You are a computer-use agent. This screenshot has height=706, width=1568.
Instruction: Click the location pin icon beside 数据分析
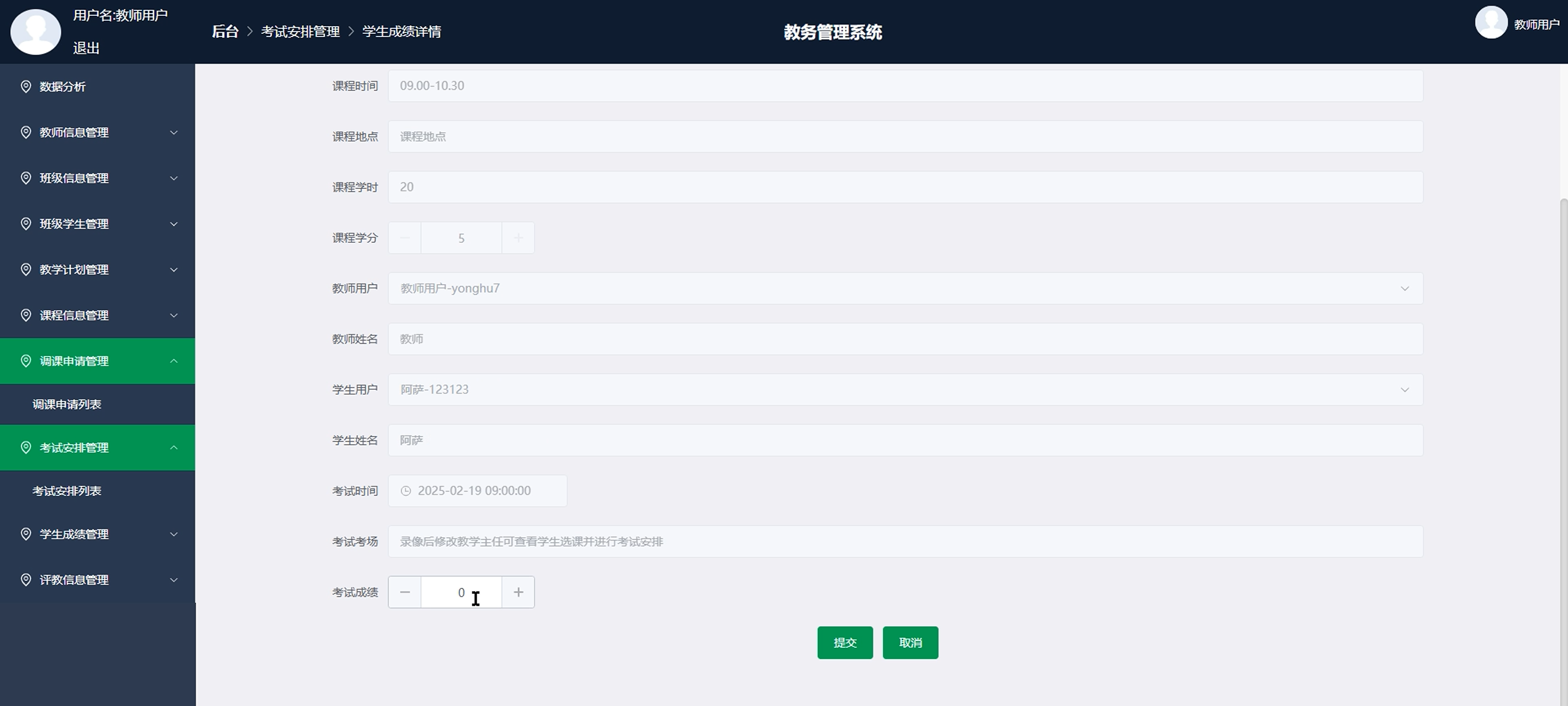(26, 87)
